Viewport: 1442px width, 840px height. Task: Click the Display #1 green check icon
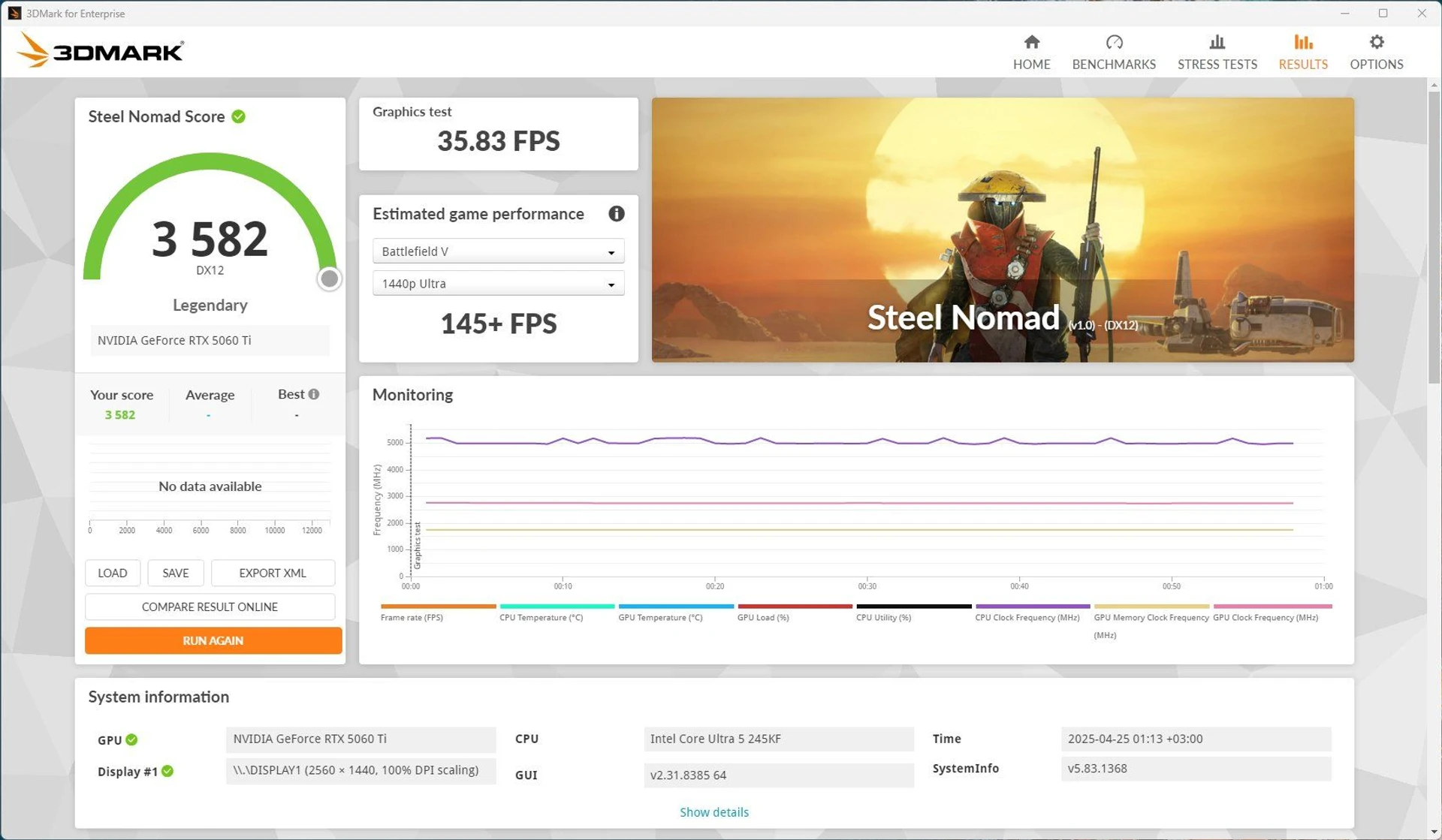point(167,771)
